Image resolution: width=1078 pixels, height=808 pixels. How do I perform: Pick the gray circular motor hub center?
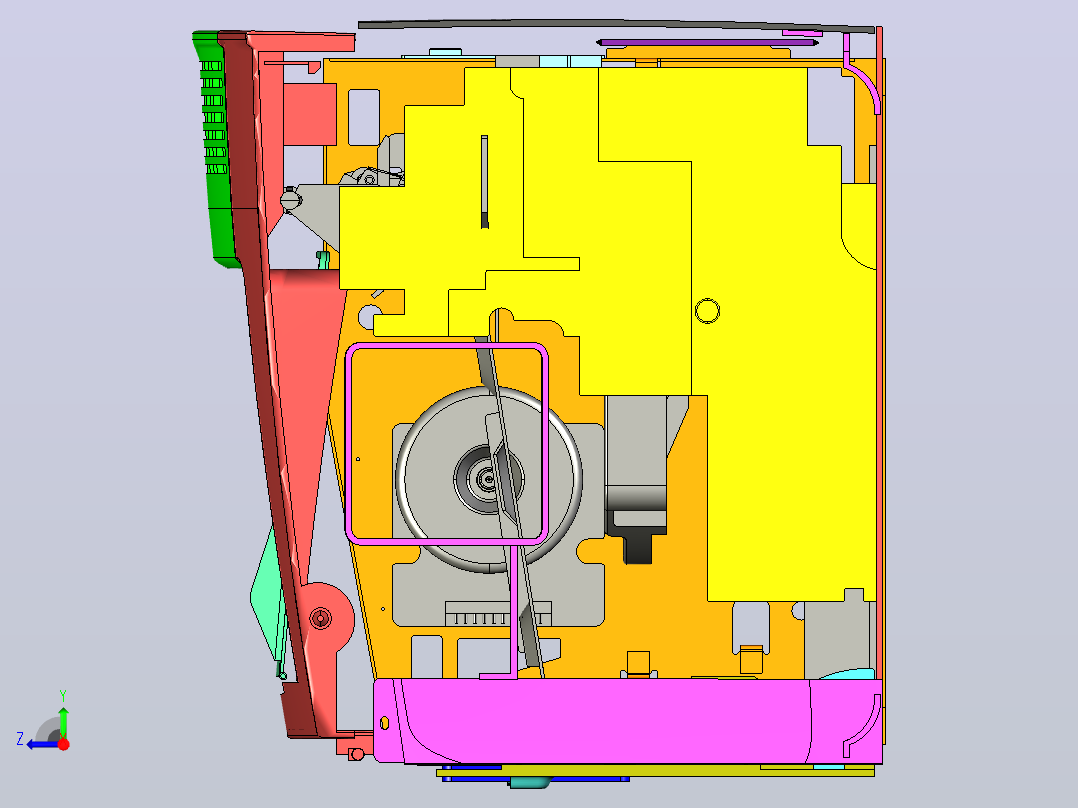coord(489,479)
